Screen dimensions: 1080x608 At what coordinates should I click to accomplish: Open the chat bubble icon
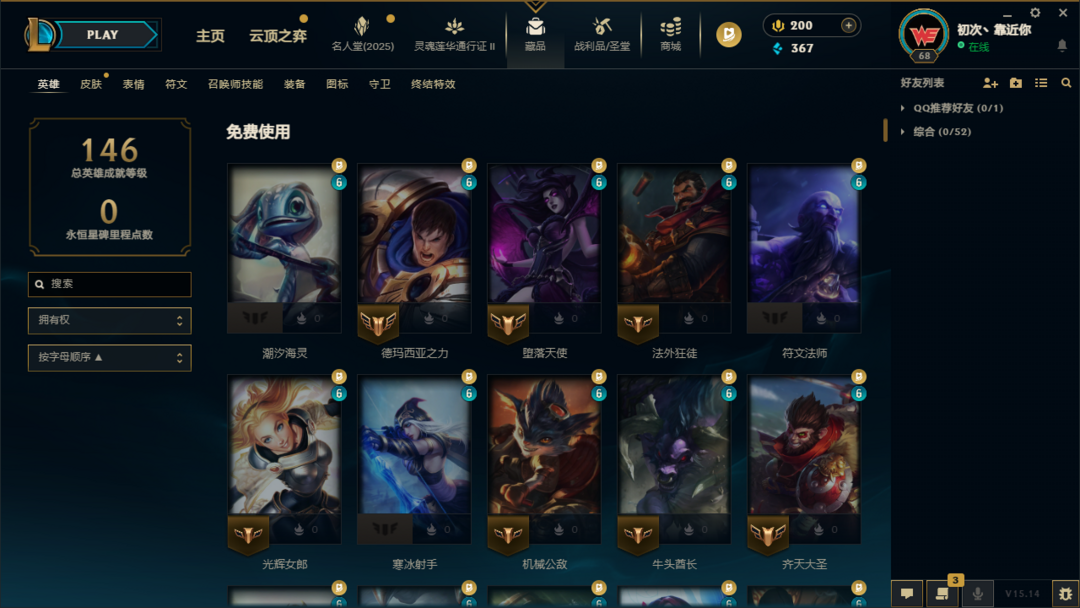[x=907, y=594]
